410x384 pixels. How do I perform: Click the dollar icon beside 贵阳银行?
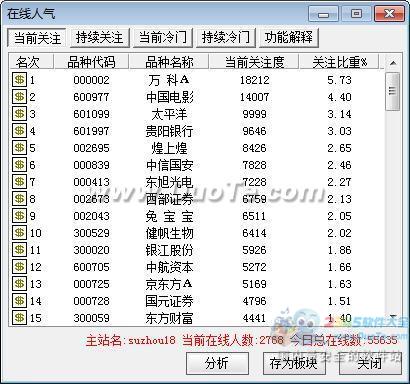(19, 131)
